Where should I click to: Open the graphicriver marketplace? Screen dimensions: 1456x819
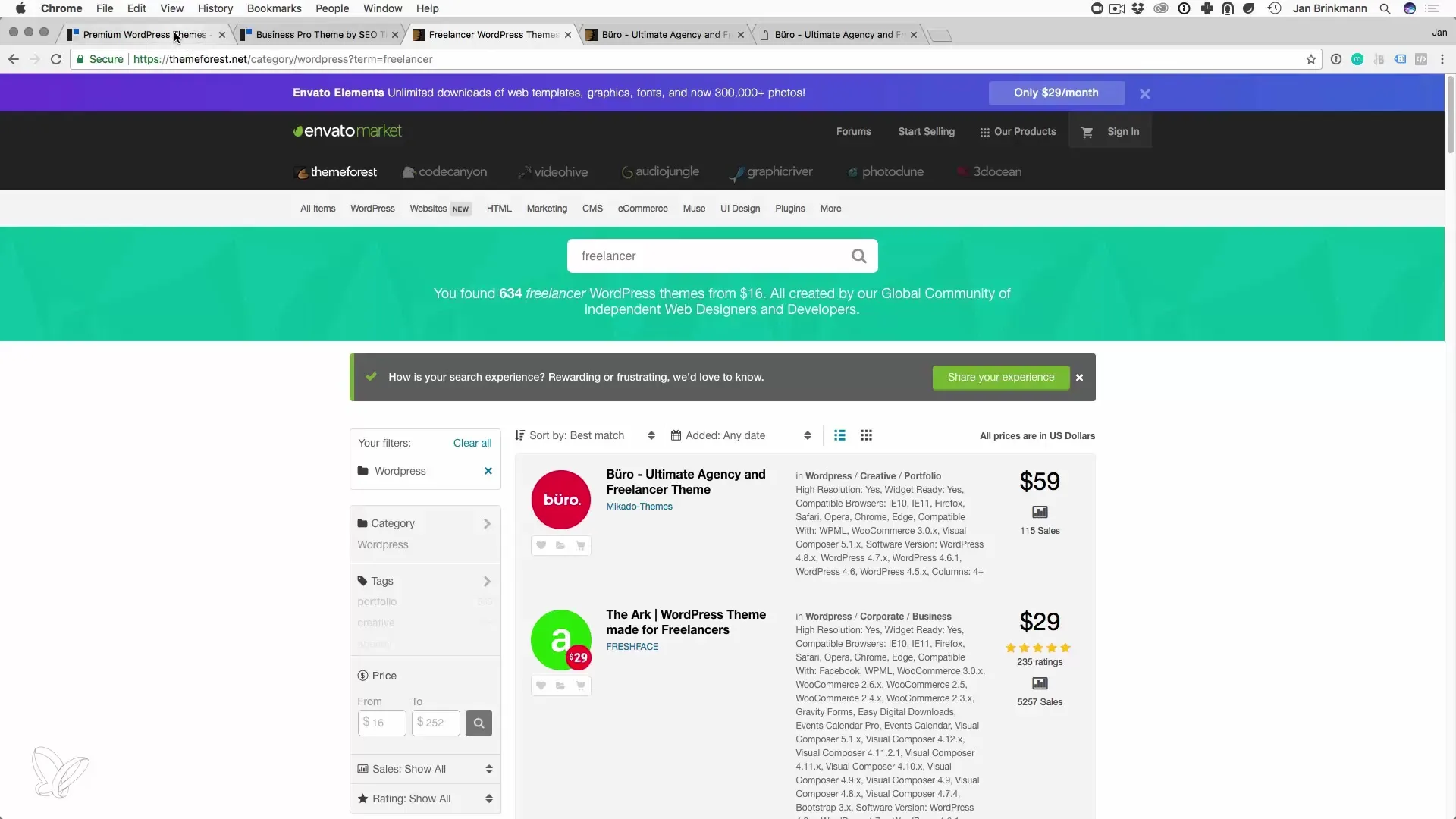(x=771, y=172)
